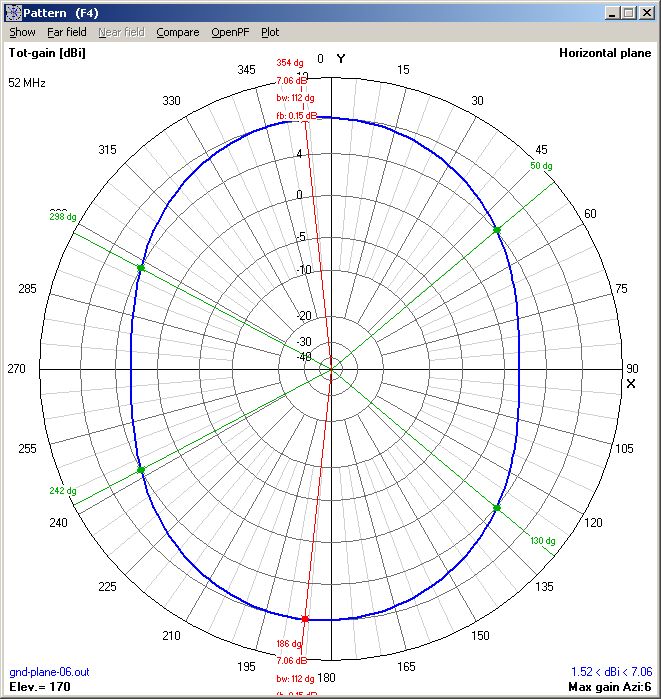661x699 pixels.
Task: Click the Max gain Azi:6 readout
Action: click(x=609, y=686)
